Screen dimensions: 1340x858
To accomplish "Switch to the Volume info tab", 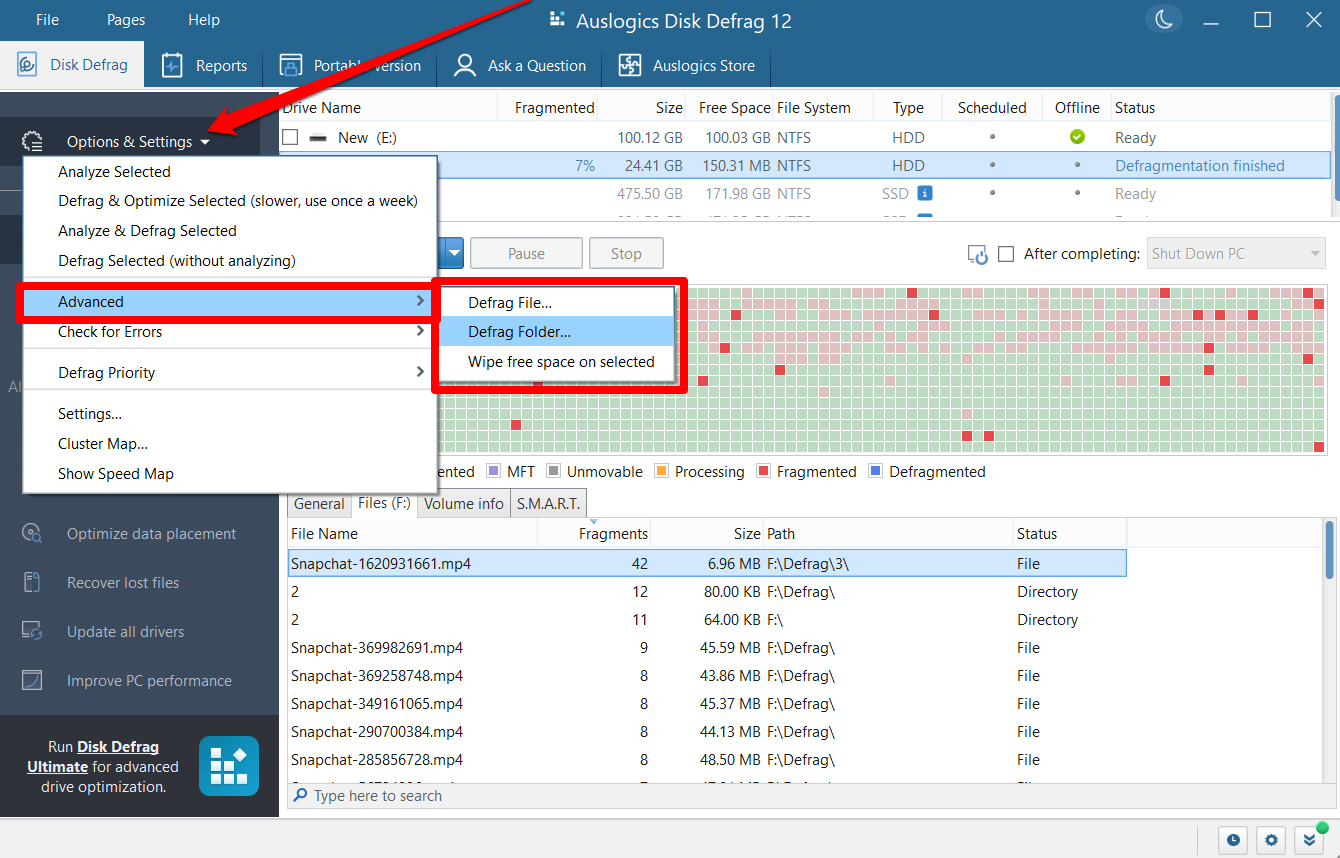I will pos(463,503).
